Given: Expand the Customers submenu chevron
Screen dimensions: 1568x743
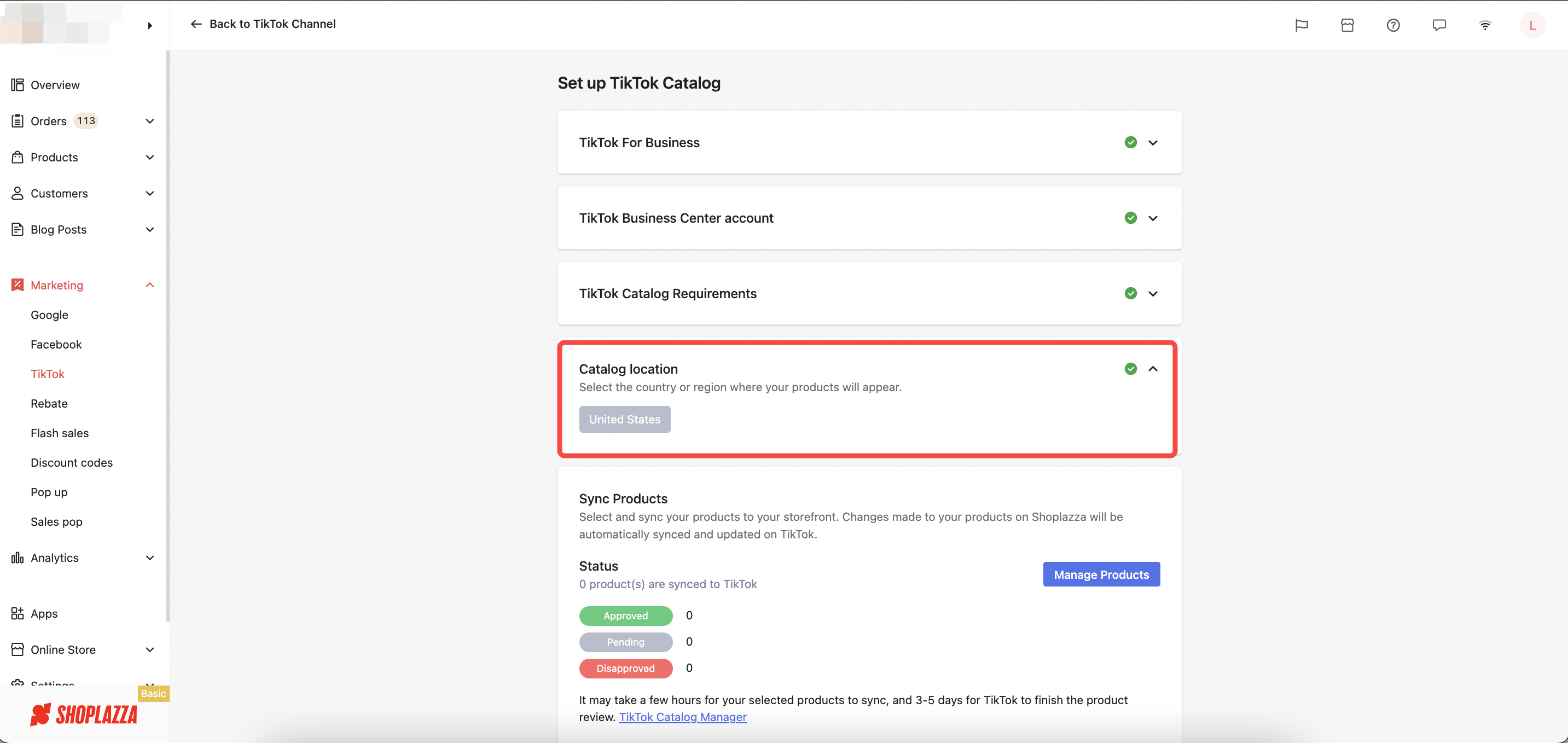Looking at the screenshot, I should (150, 194).
